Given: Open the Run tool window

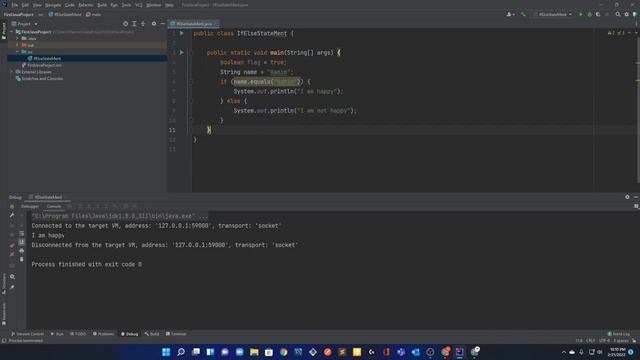Looking at the screenshot, I should tap(57, 334).
